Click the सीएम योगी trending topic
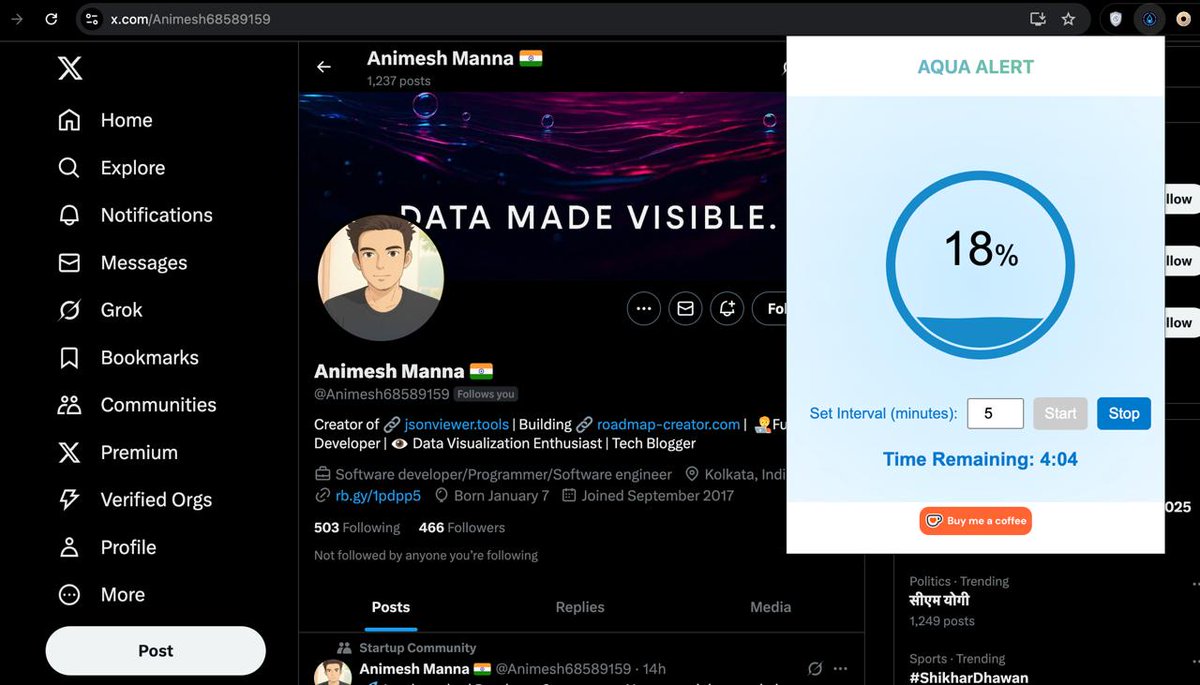The image size is (1200, 685). coord(939,600)
